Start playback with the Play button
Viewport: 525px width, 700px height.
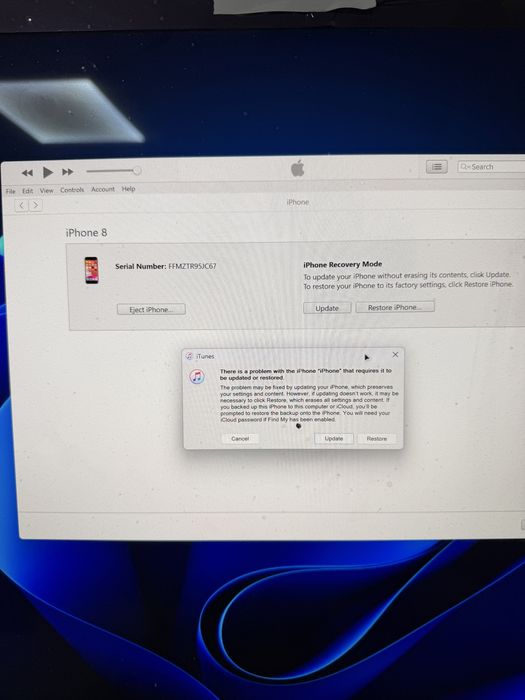[x=47, y=172]
